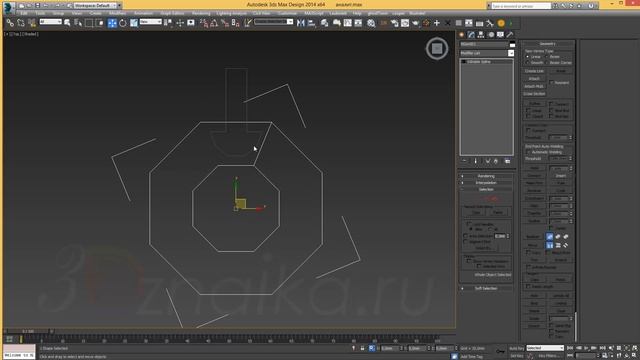
Task: Open the reference coordinate system View dropdown
Action: coord(151,22)
